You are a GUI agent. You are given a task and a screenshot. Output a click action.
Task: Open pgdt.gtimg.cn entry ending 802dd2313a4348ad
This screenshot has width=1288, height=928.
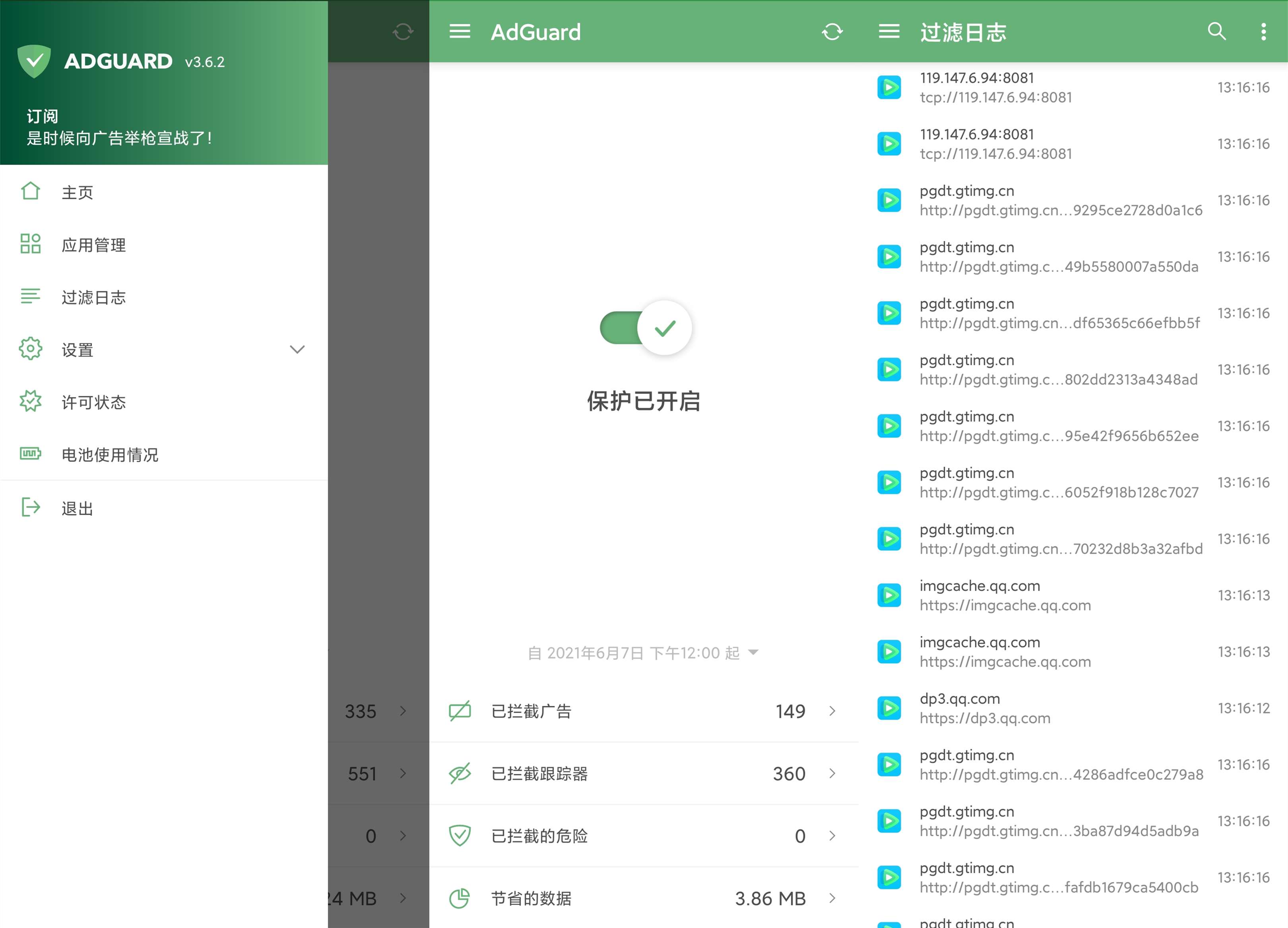(x=1073, y=369)
